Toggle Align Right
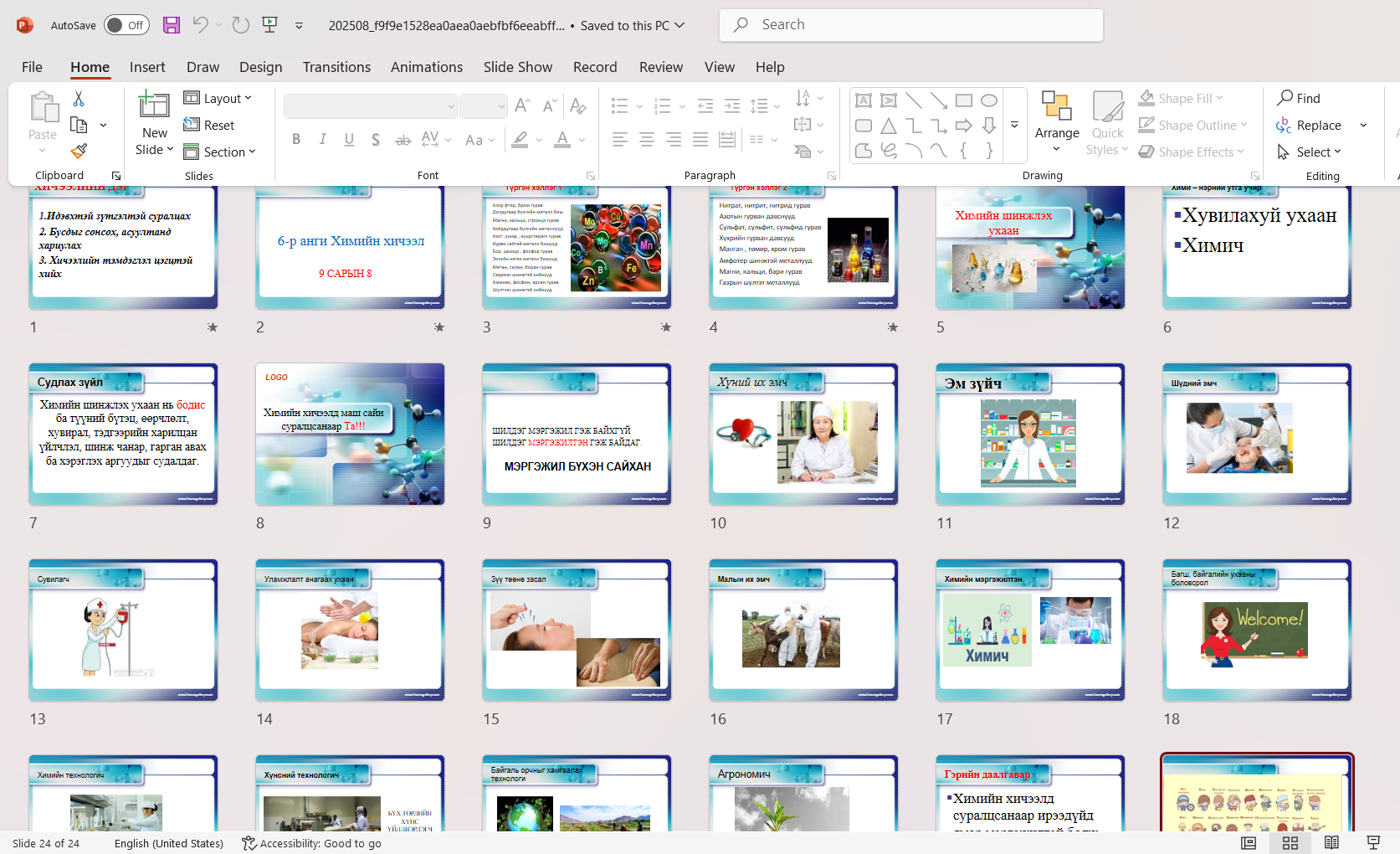Image resolution: width=1400 pixels, height=854 pixels. point(674,140)
